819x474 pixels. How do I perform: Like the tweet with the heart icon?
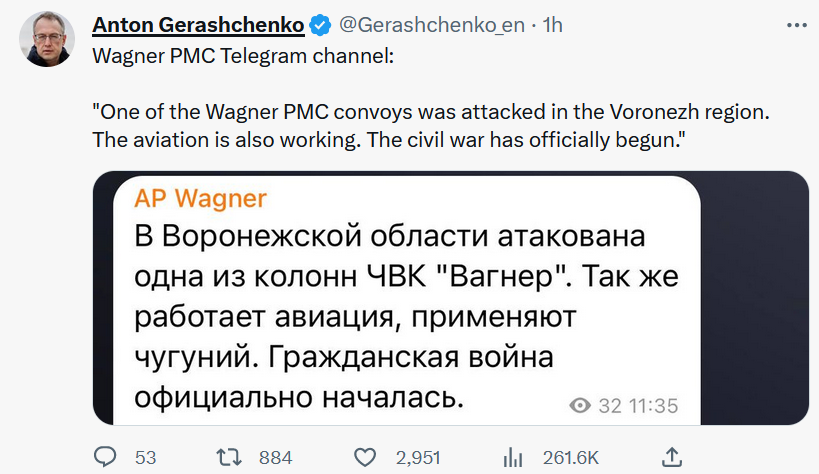[x=365, y=457]
